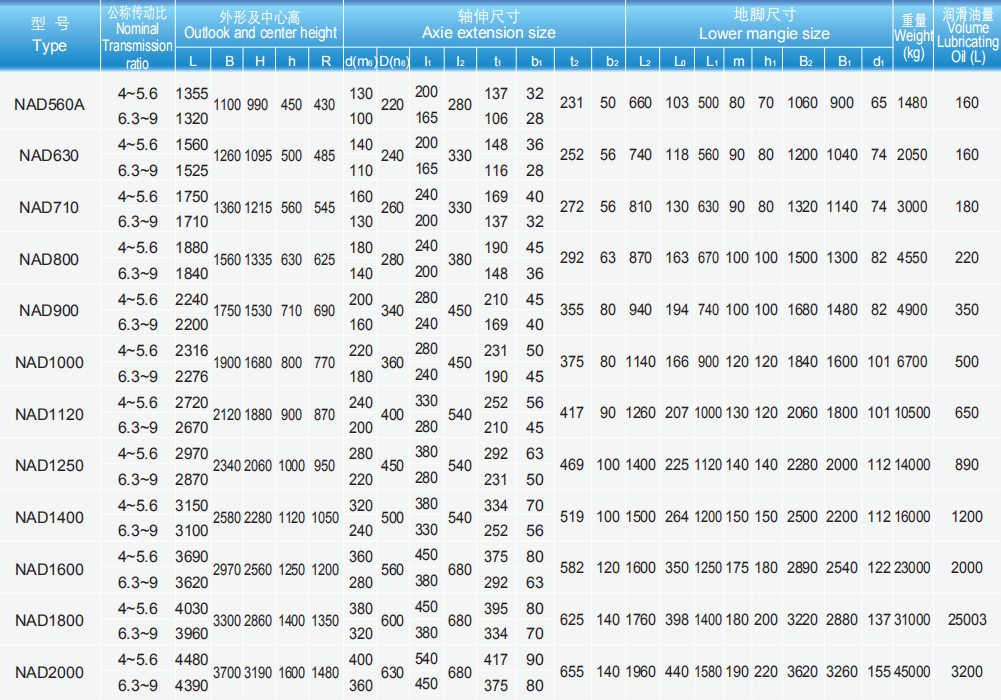
Task: Click the NAD630 model name
Action: 49,155
